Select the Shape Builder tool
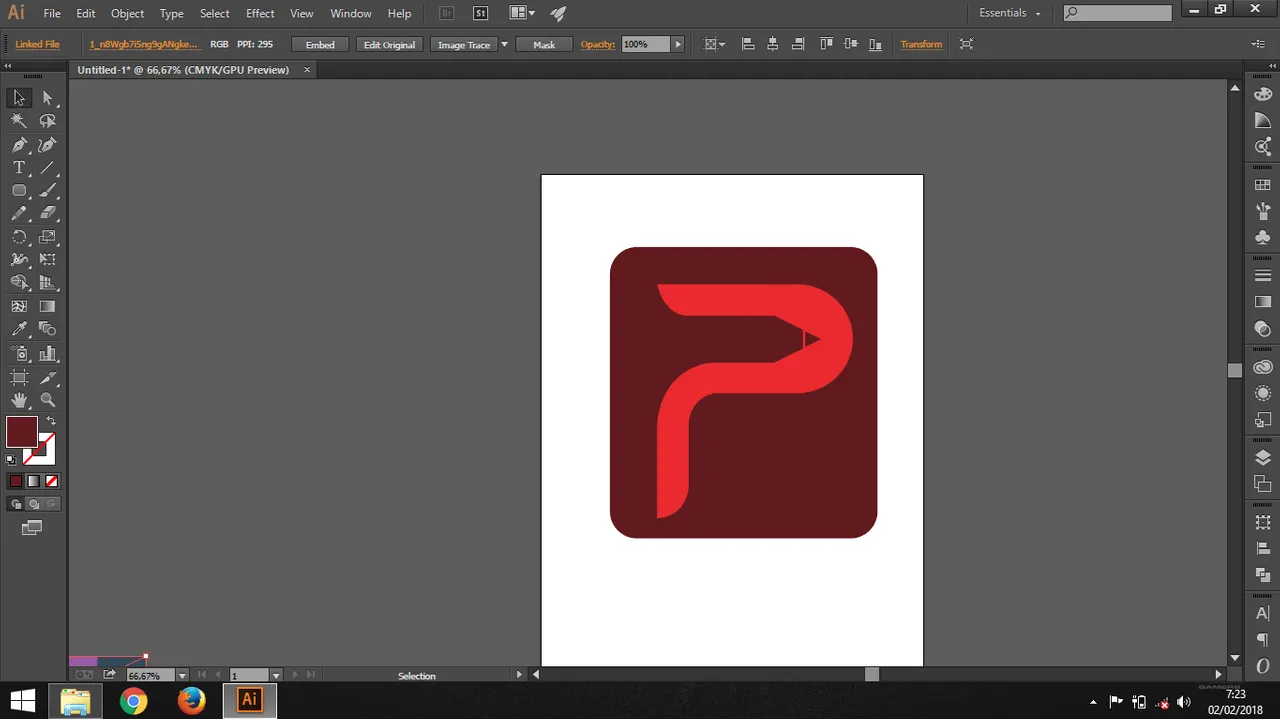Viewport: 1280px width, 719px height. point(19,283)
